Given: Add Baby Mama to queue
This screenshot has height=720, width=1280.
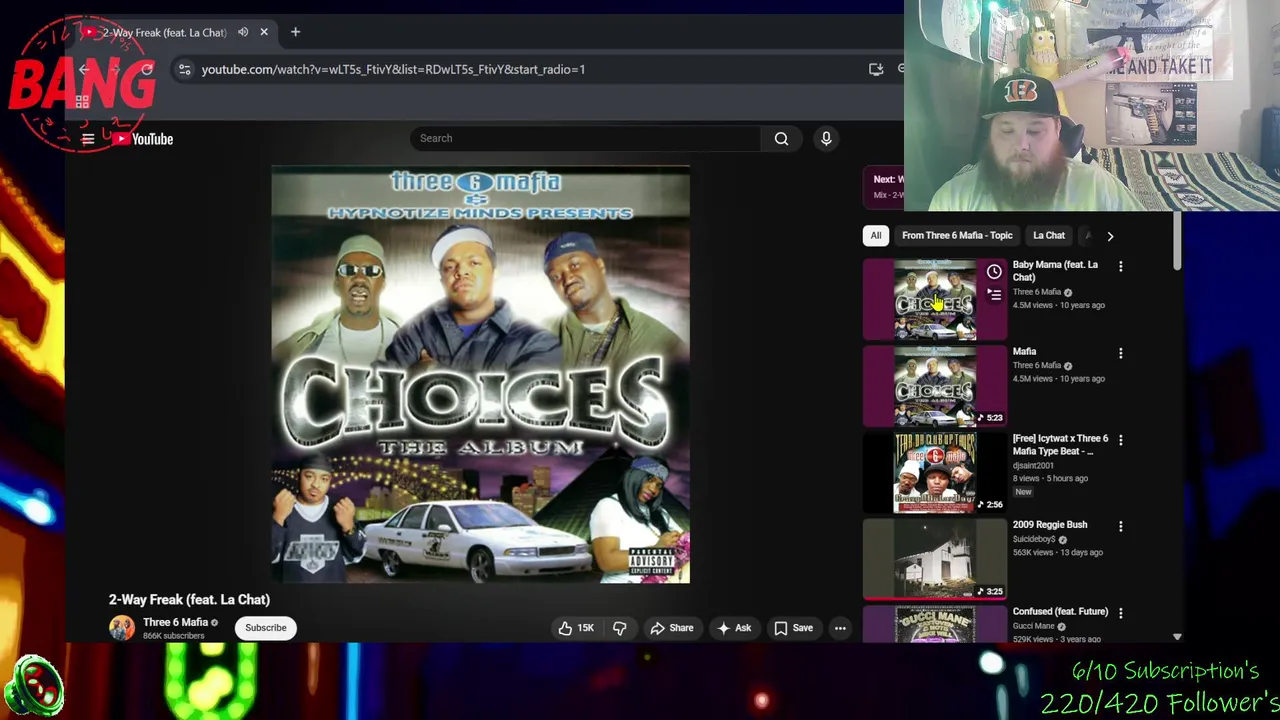Looking at the screenshot, I should [994, 295].
